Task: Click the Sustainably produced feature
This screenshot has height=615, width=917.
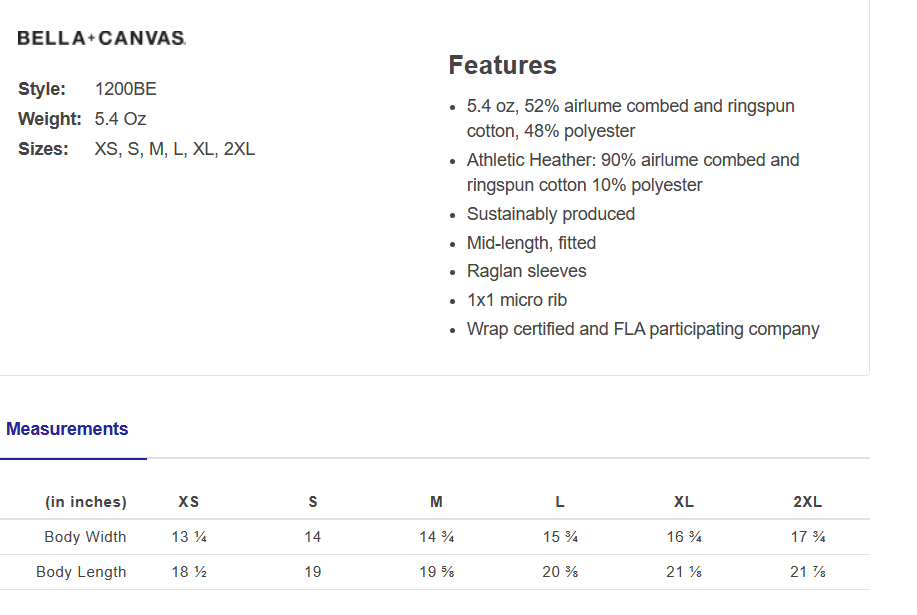Action: (x=551, y=214)
